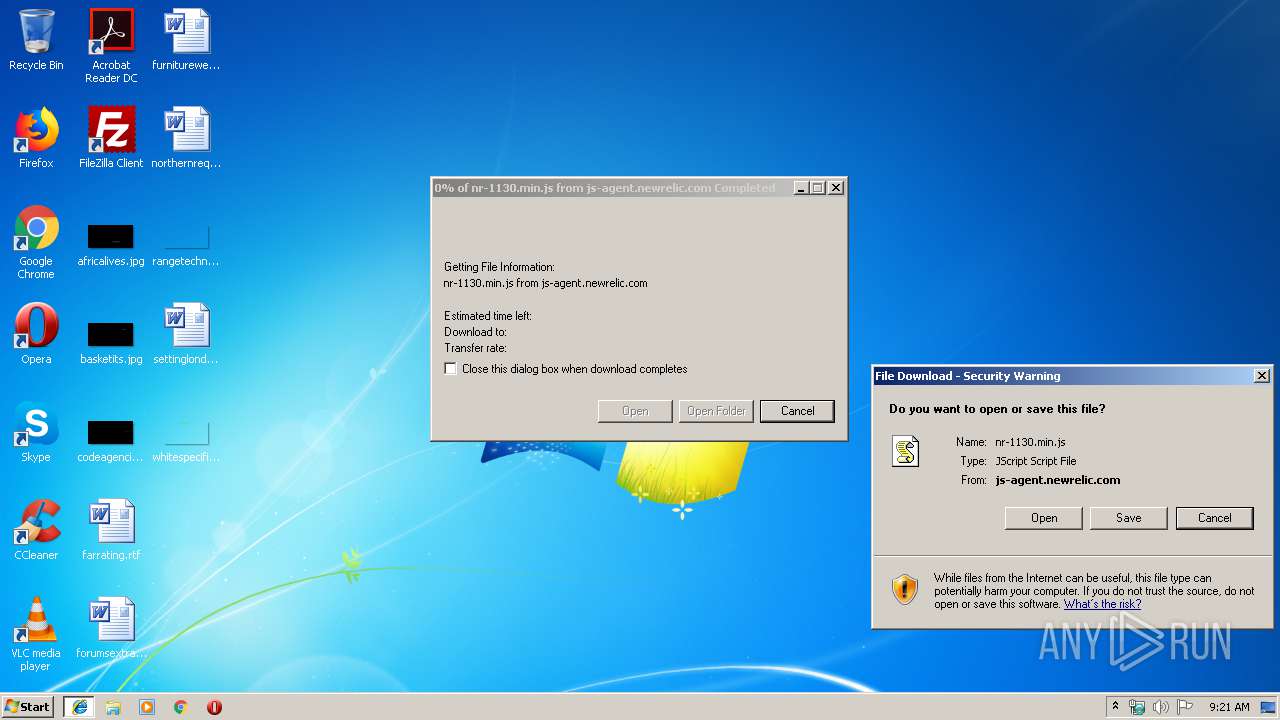
Task: Click the network tray icon
Action: point(1137,707)
